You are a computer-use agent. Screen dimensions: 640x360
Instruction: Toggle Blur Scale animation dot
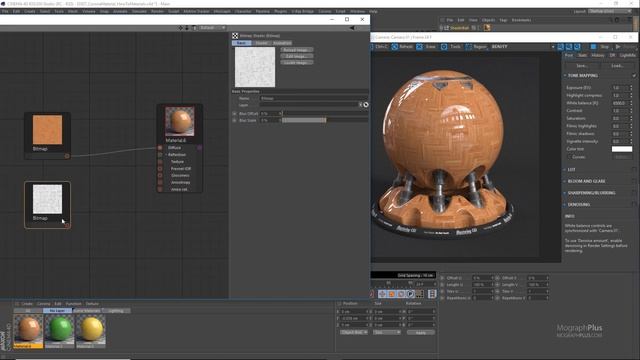click(235, 120)
